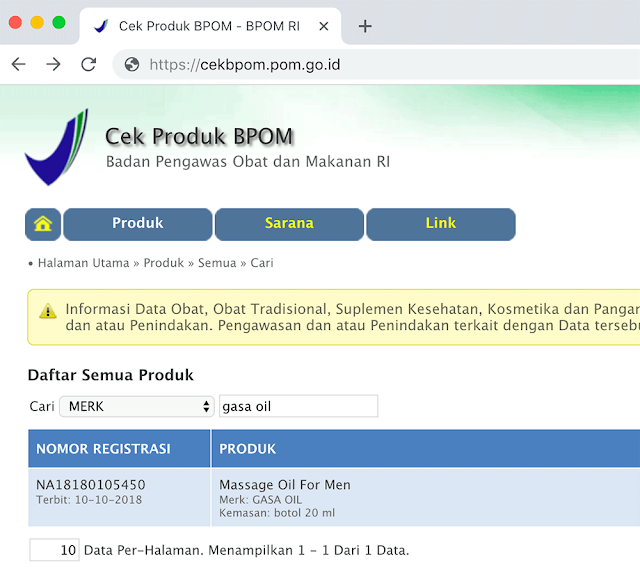
Task: Open the MERK search category dropdown
Action: 137,407
